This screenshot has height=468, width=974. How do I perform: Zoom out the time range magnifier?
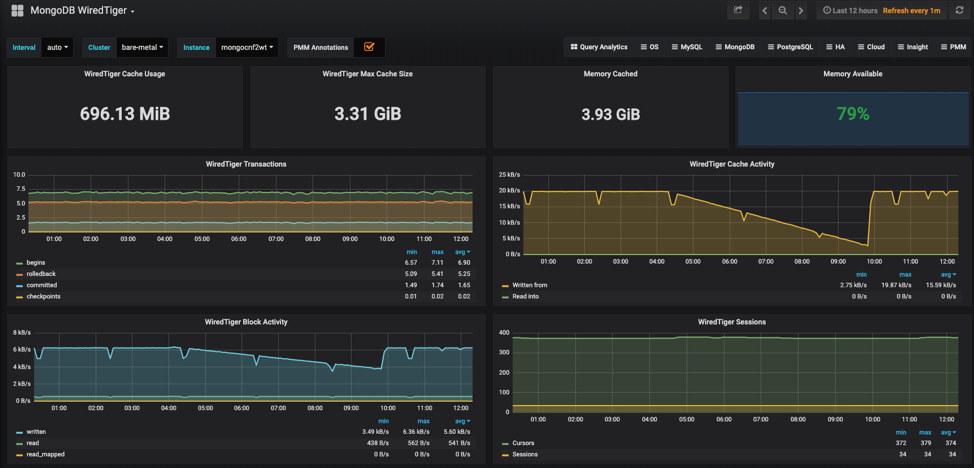pyautogui.click(x=783, y=11)
